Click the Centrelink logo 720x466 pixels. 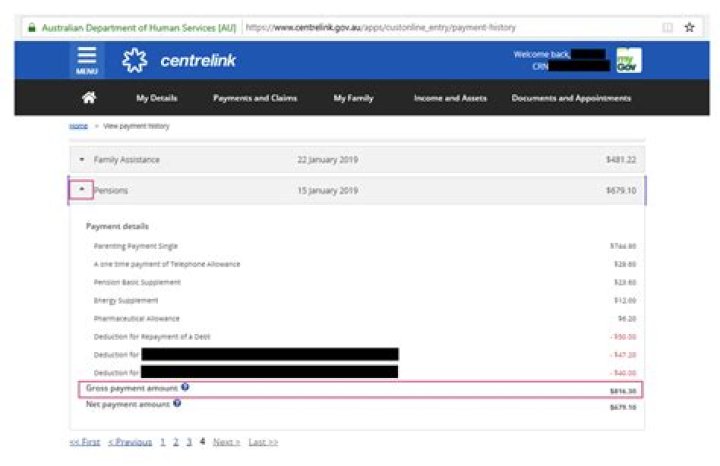click(178, 61)
